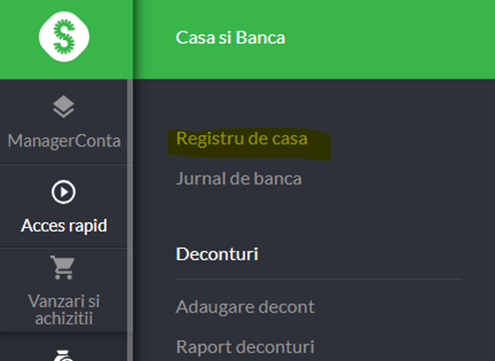View Raport deconturi
Screen dimensions: 495x361
[245, 347]
